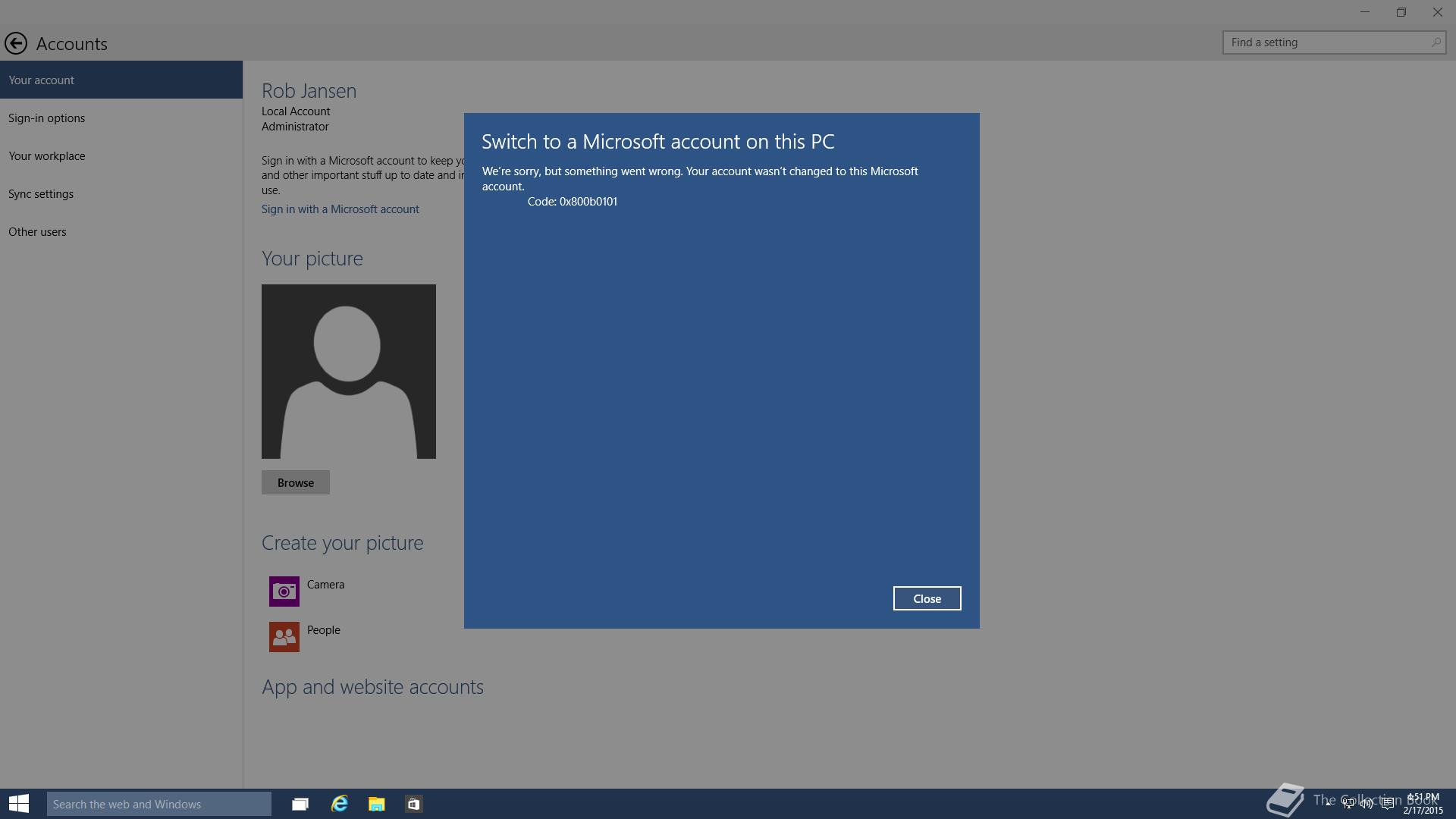Open the network tray icon
Image resolution: width=1456 pixels, height=819 pixels.
click(x=1348, y=804)
